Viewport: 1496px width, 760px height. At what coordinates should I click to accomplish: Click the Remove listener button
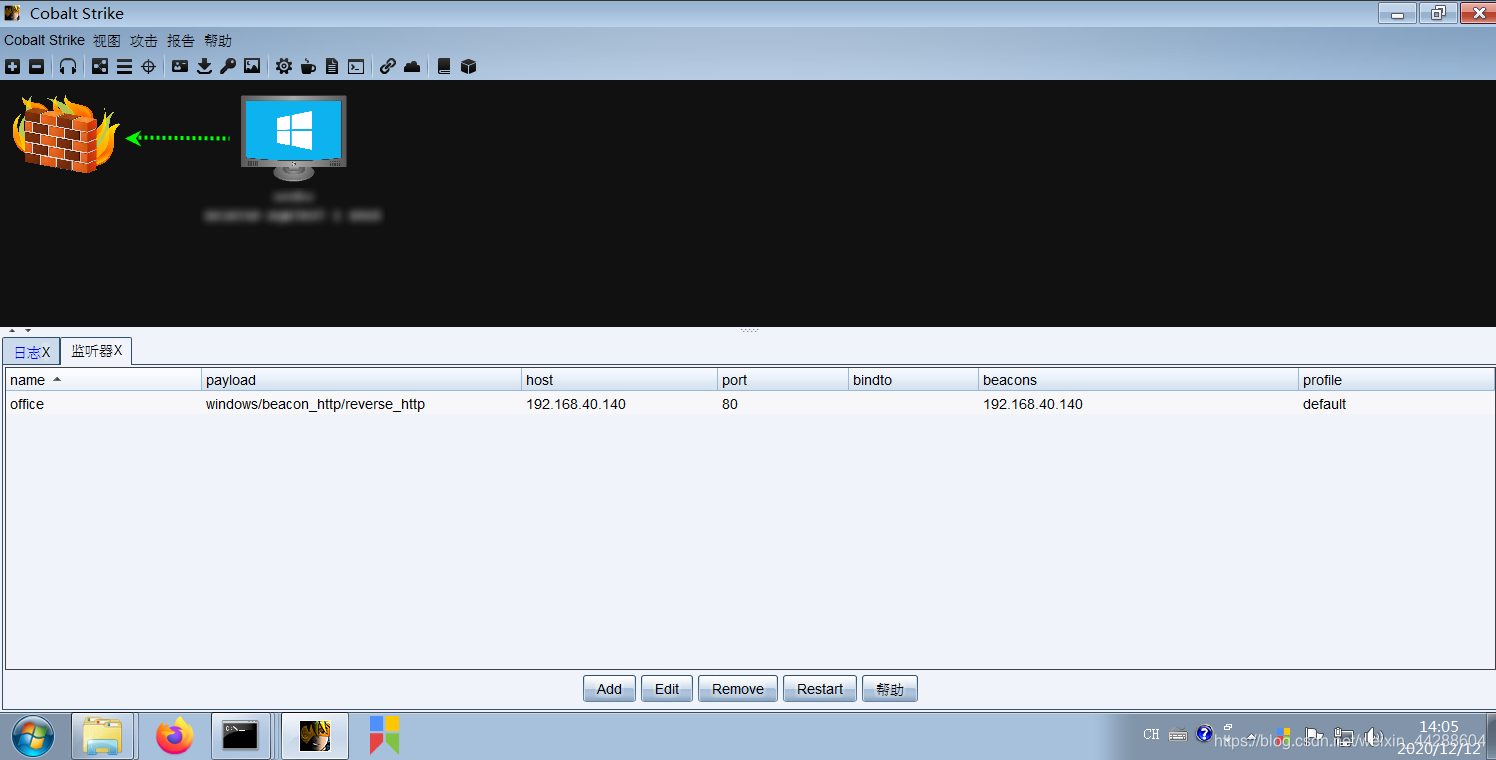pos(738,689)
